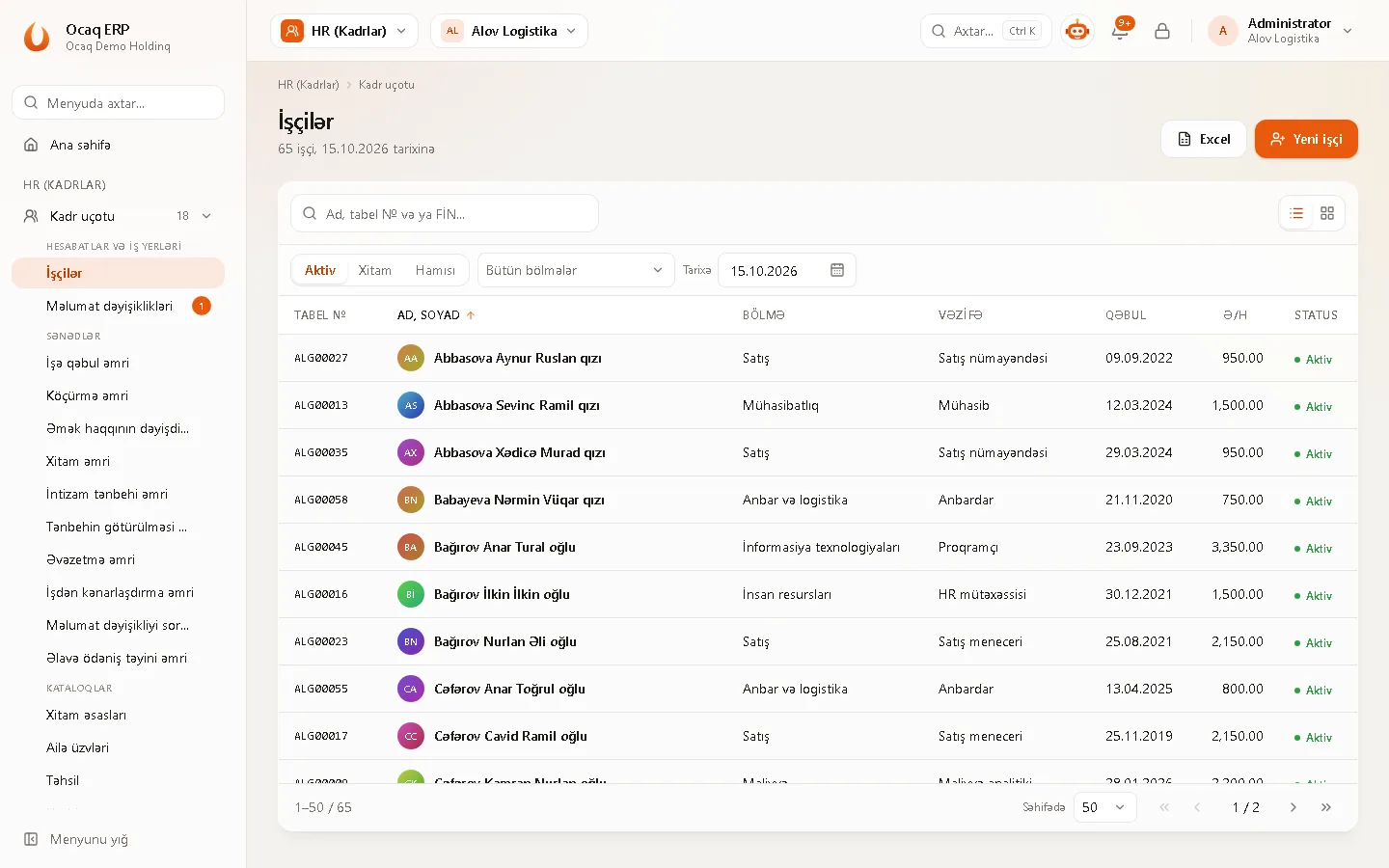Open the global Axtar search box
Screen dimensions: 1389x868
click(x=986, y=31)
